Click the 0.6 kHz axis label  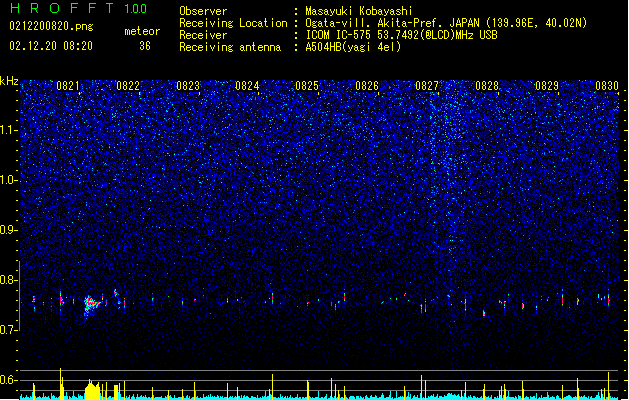pos(8,380)
